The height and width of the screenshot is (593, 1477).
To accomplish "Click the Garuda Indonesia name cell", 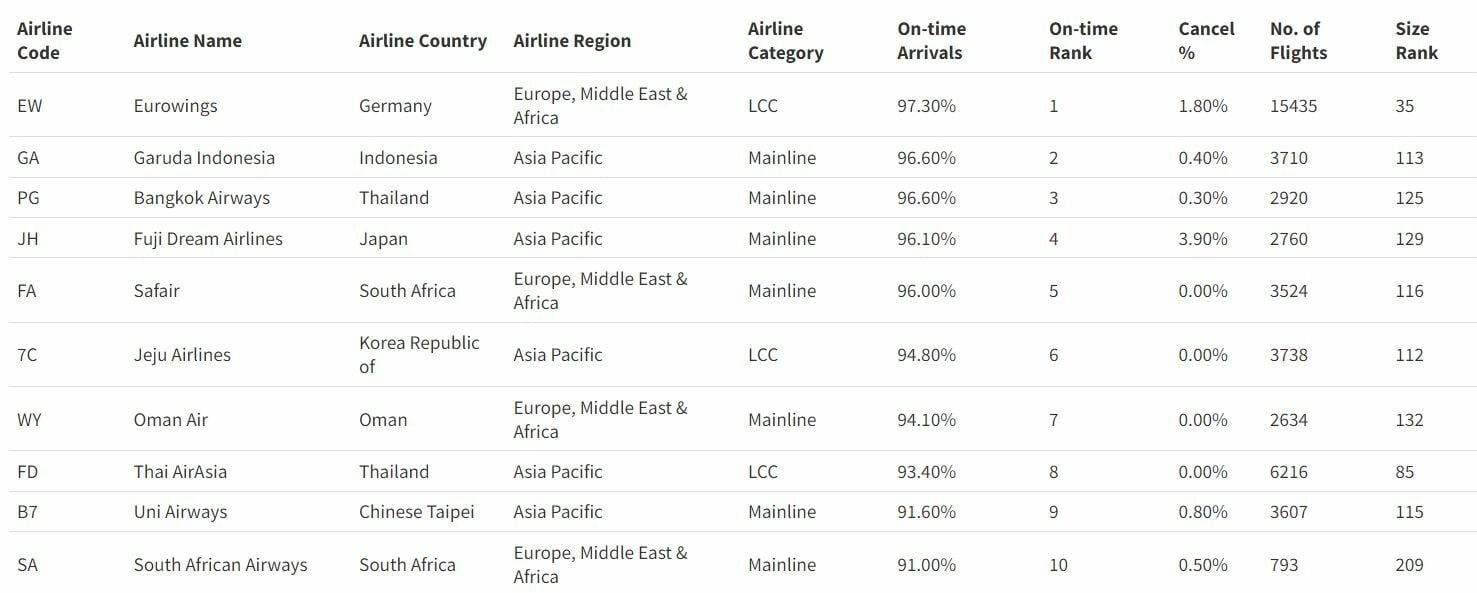I will pos(204,158).
